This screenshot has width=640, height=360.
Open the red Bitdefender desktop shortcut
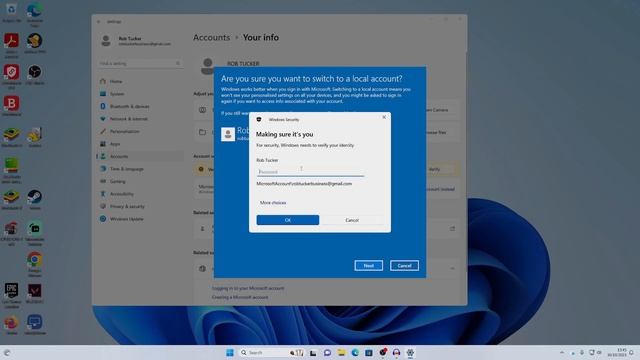11,106
